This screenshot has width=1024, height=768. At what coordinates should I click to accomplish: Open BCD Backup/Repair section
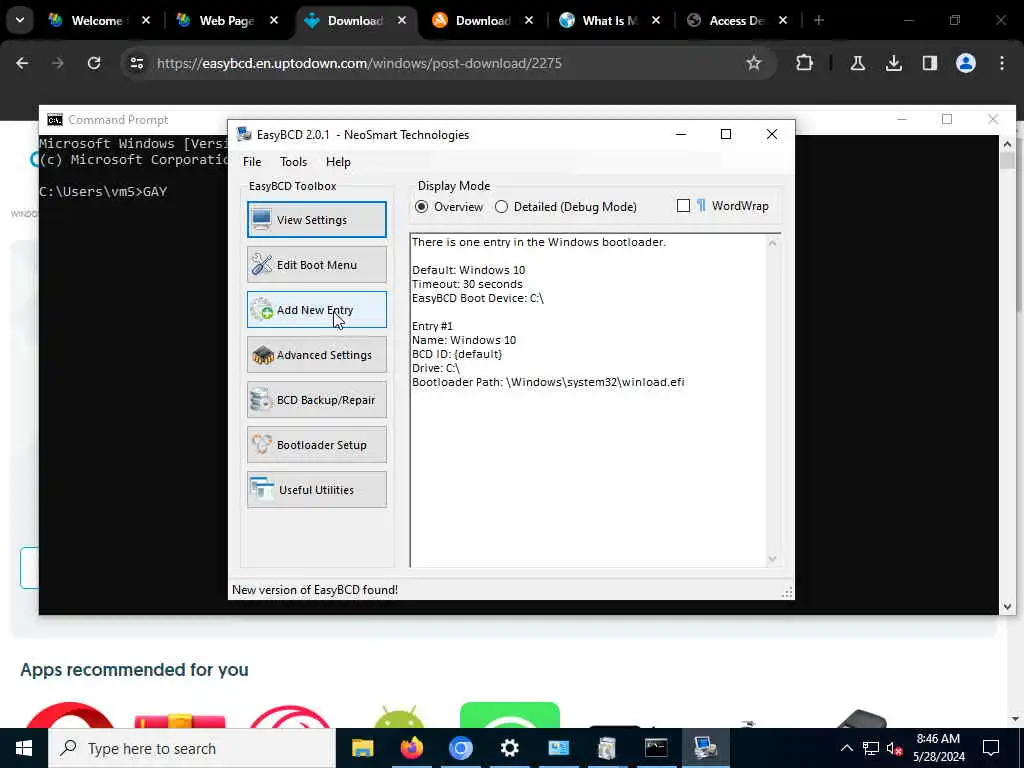(317, 400)
